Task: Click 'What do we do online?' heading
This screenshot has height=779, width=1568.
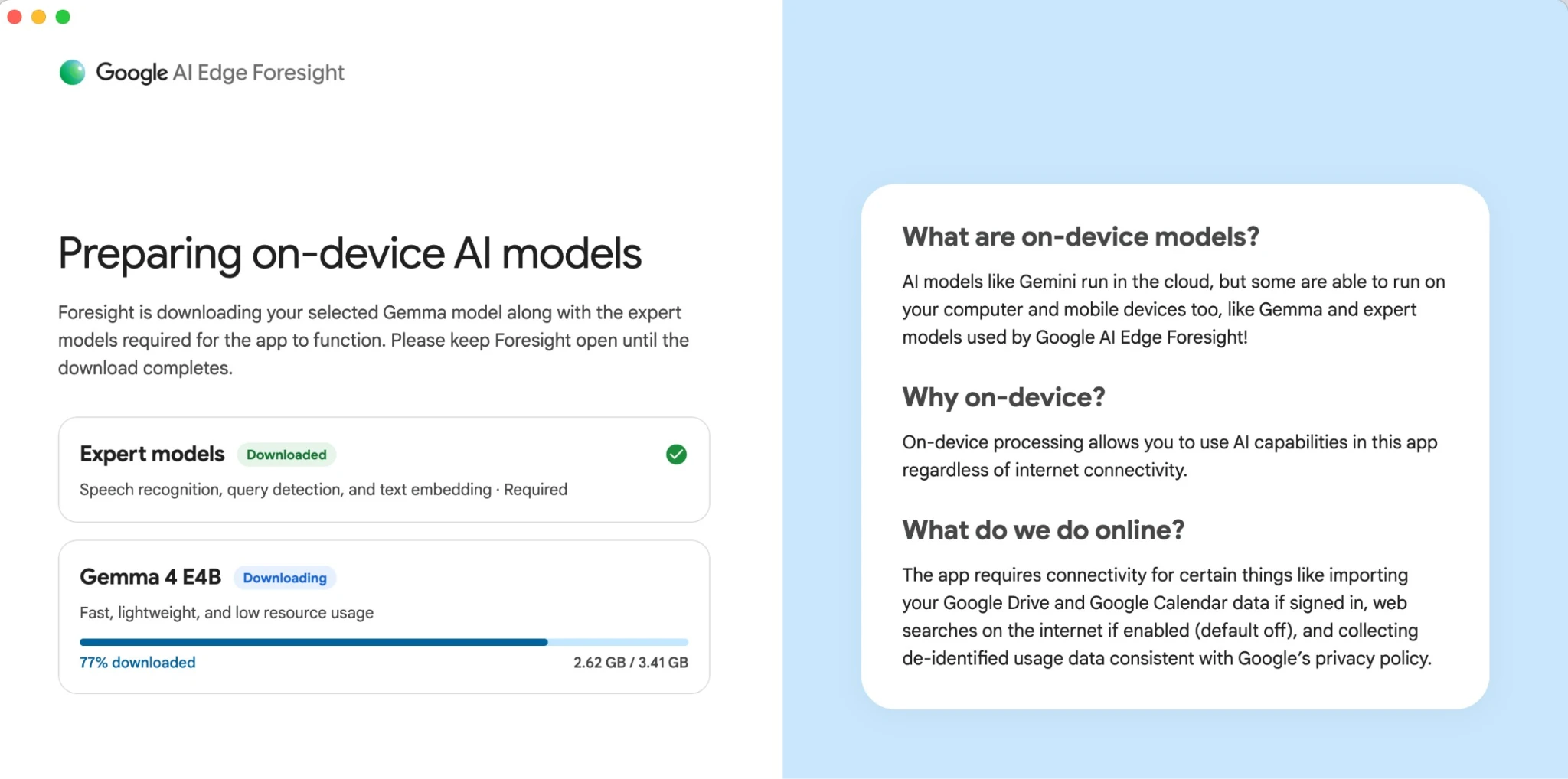Action: click(1043, 530)
